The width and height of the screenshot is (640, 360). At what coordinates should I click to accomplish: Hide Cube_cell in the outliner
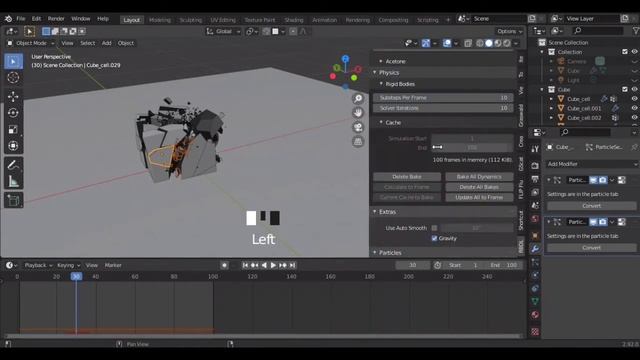point(634,99)
